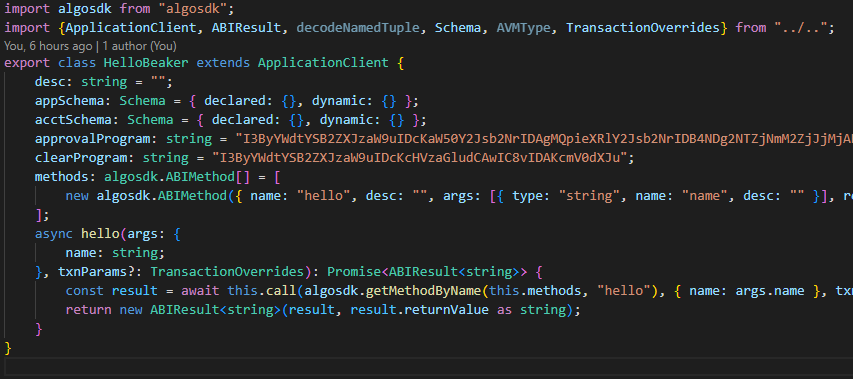Click the "../.." import path string

tap(801, 28)
